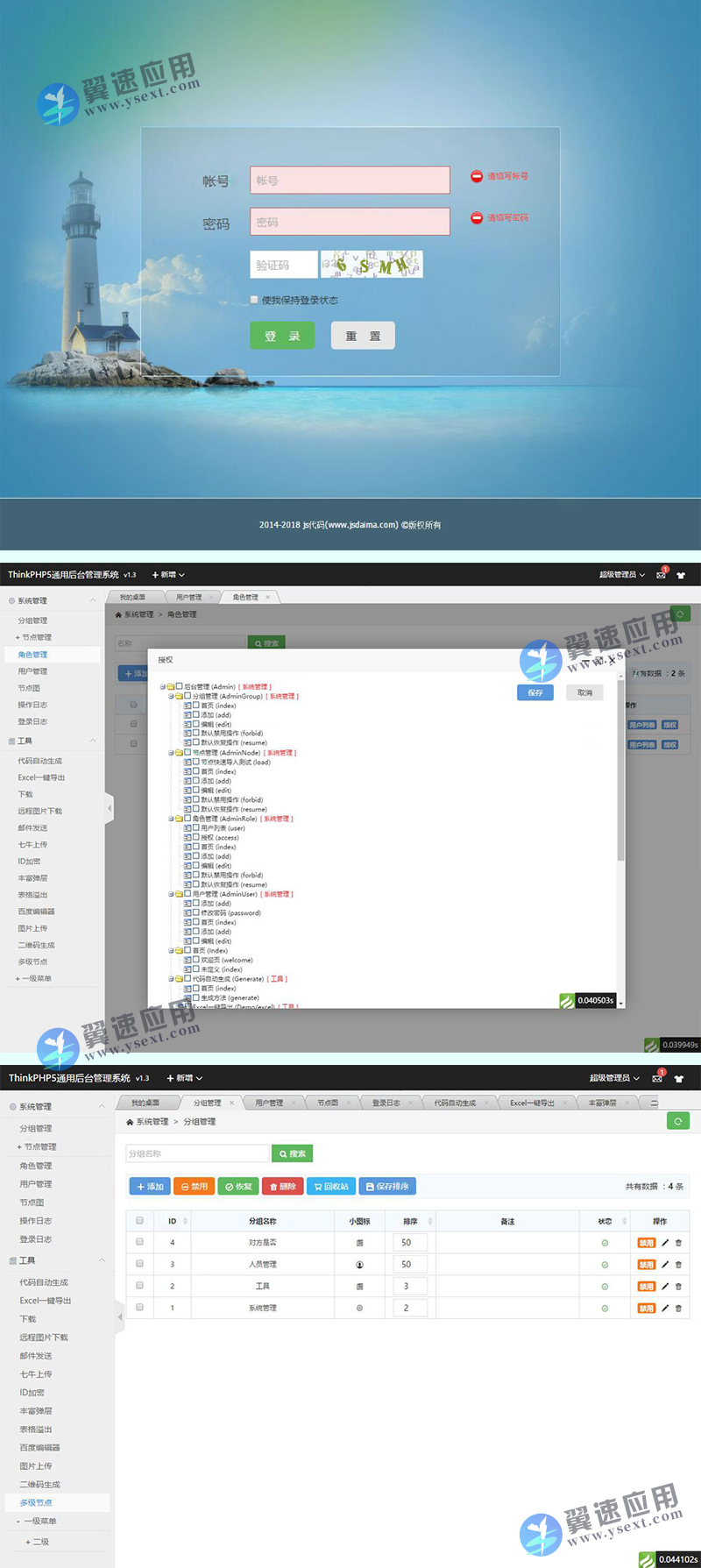Click the 回收站 button
The height and width of the screenshot is (1568, 701).
(331, 1187)
